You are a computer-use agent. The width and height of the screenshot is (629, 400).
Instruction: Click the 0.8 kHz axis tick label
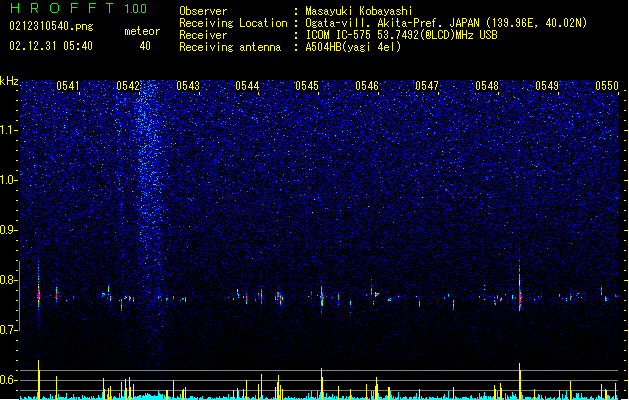tap(8, 280)
